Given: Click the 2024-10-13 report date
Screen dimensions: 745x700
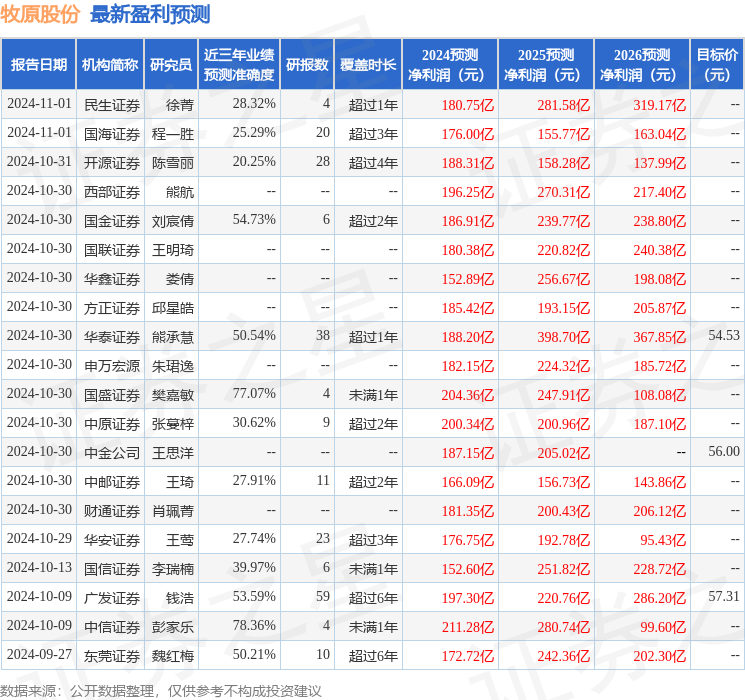Looking at the screenshot, I should (x=39, y=567).
